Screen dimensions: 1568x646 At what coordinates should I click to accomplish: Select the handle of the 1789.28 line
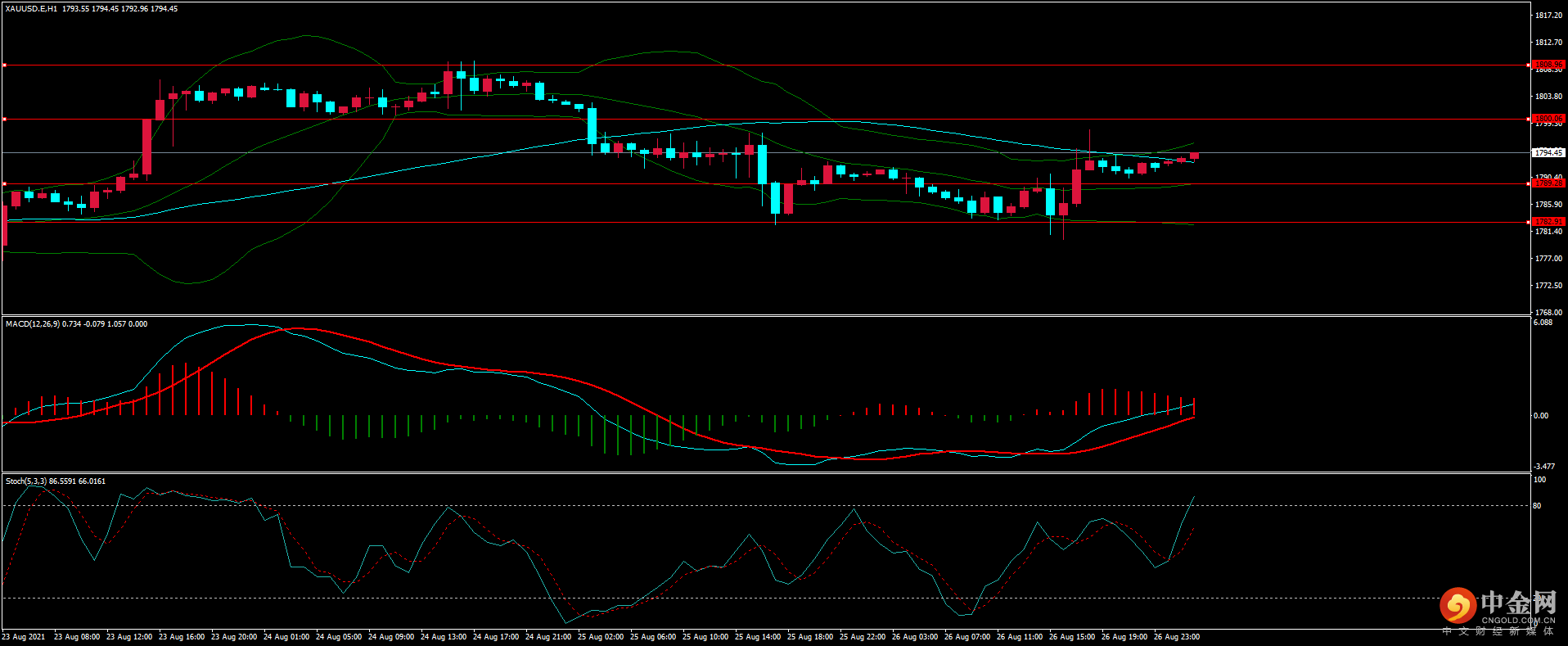point(4,183)
